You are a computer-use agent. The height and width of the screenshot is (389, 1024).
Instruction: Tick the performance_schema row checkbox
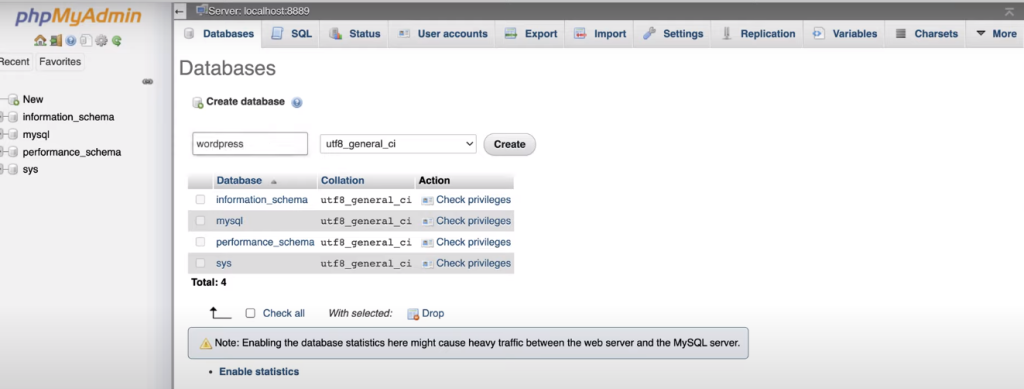tap(200, 242)
